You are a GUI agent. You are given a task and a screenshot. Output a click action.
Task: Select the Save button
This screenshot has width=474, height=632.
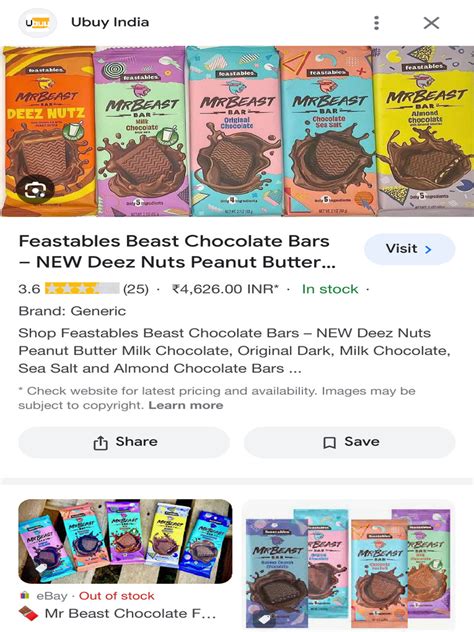click(349, 442)
